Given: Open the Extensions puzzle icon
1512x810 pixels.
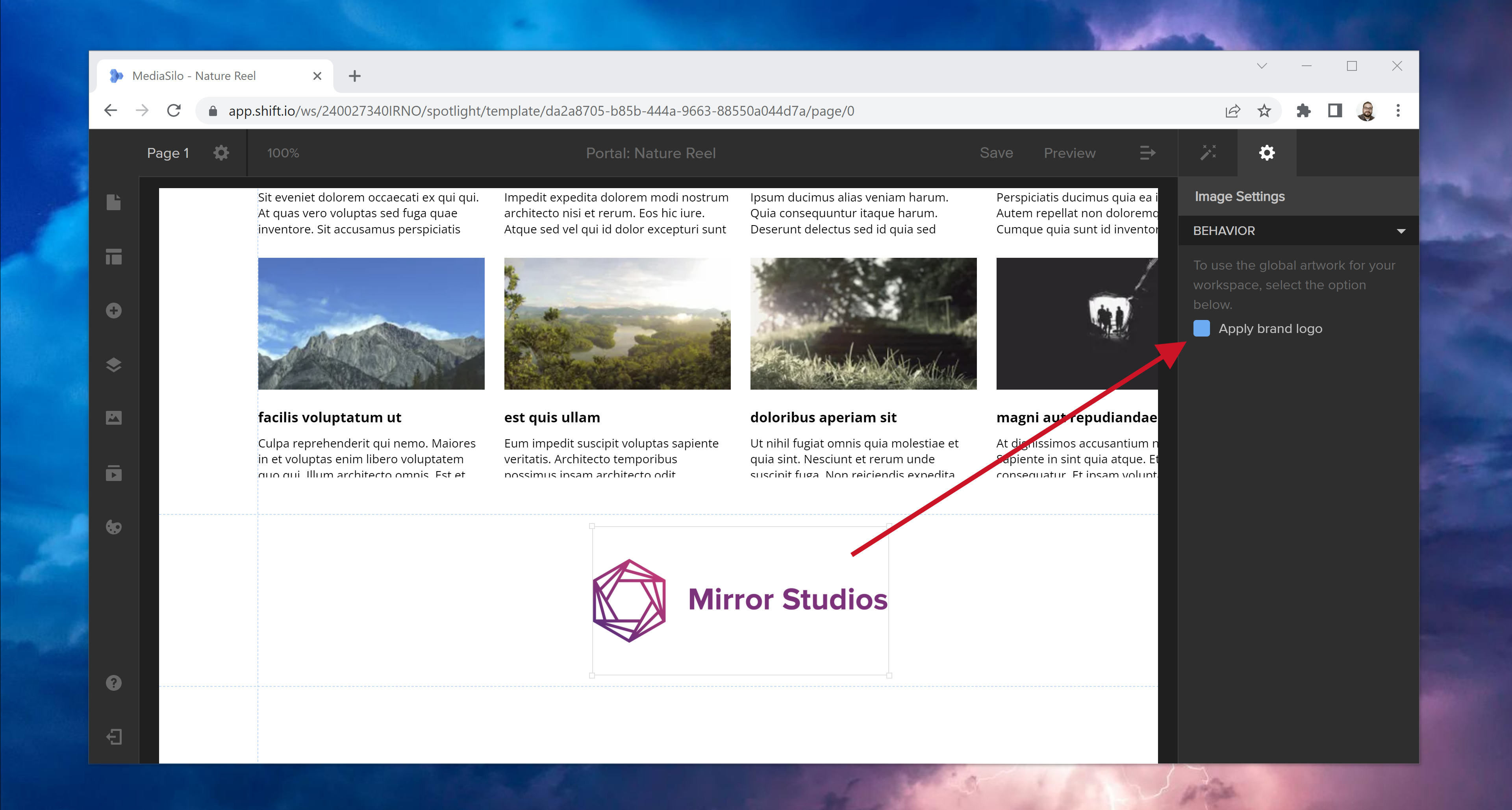Looking at the screenshot, I should point(1303,111).
